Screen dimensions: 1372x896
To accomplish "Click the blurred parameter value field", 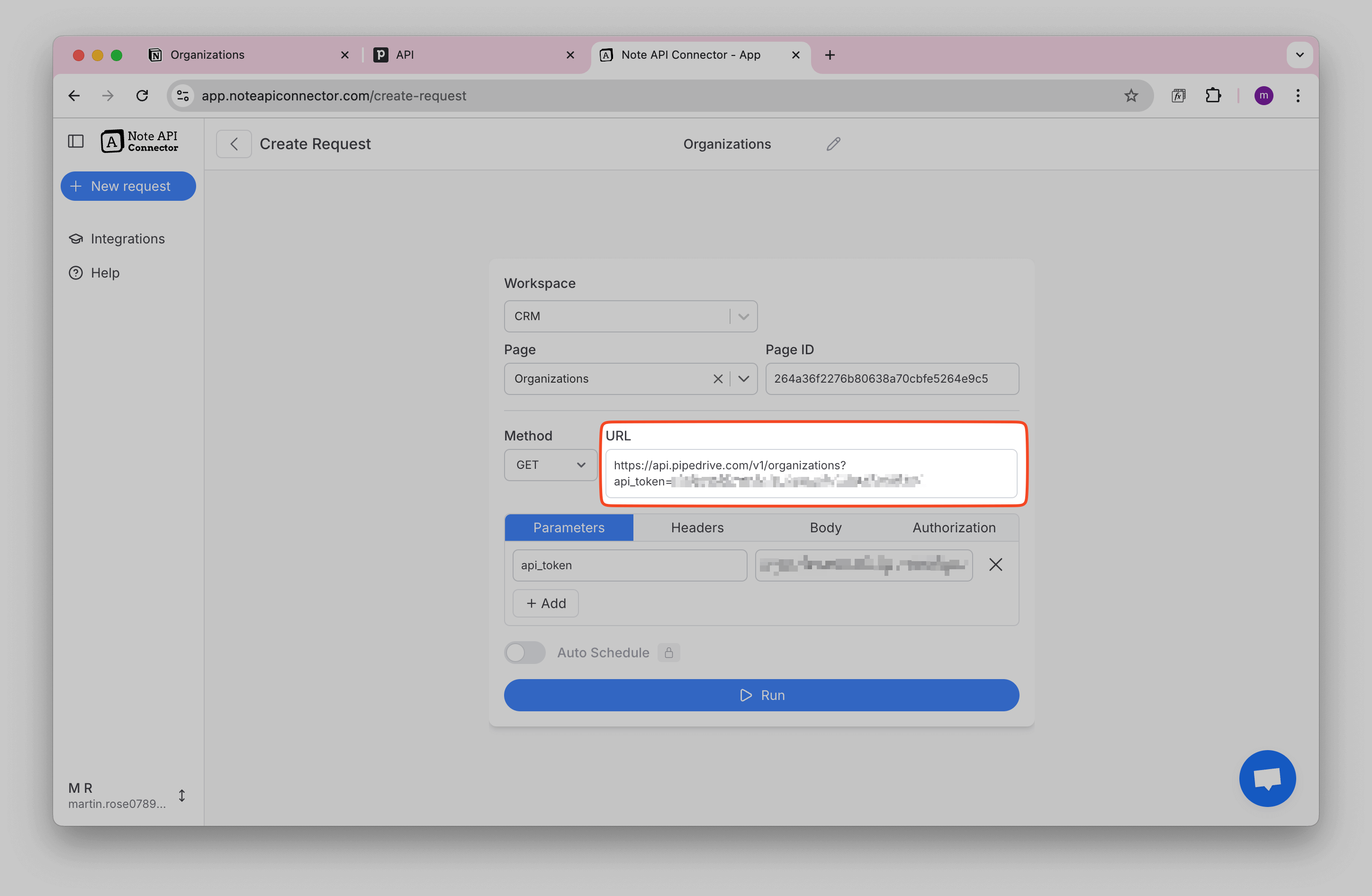I will point(864,565).
